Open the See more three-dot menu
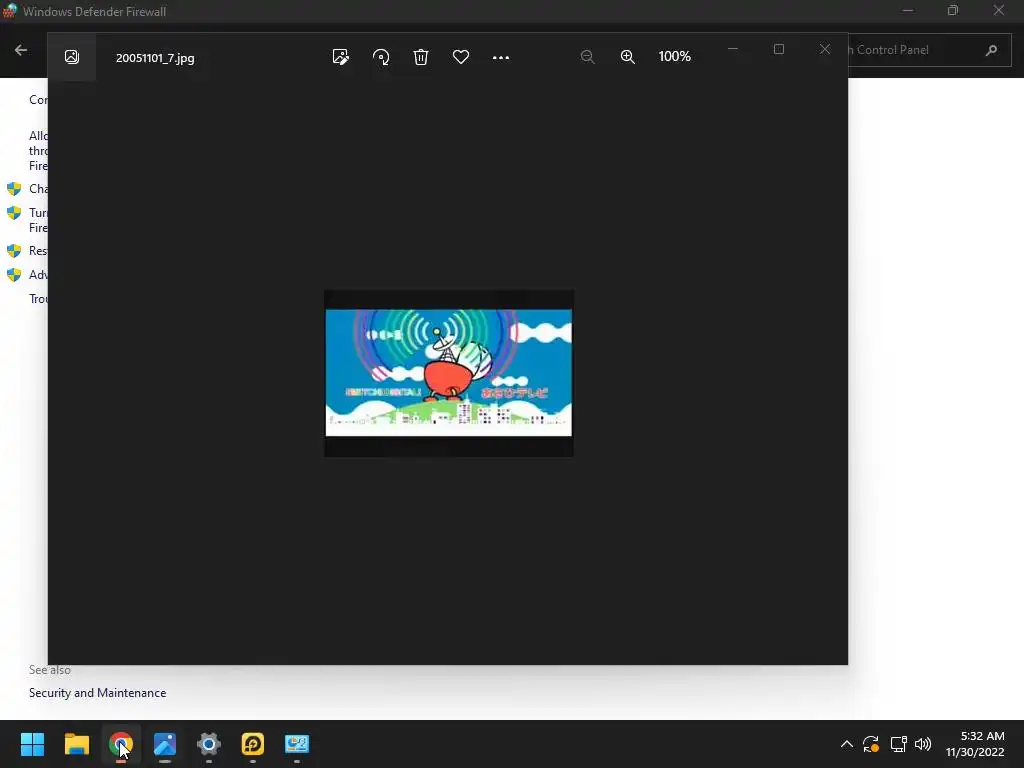This screenshot has height=768, width=1024. point(501,57)
